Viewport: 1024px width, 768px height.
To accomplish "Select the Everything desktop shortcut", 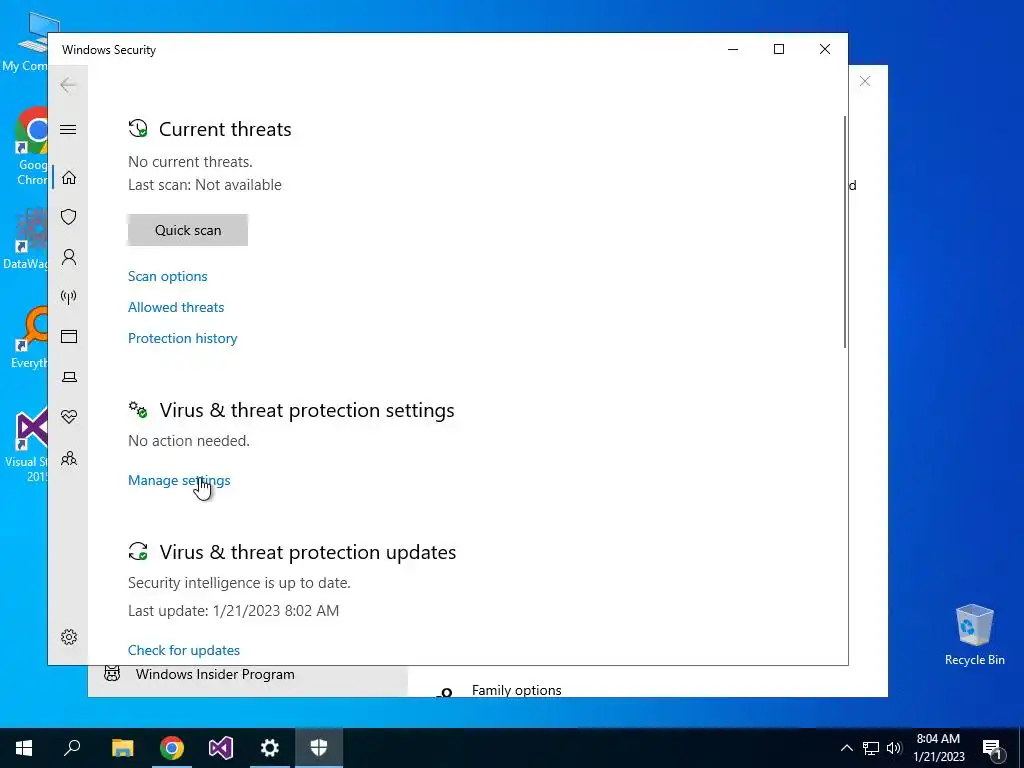I will (x=29, y=338).
